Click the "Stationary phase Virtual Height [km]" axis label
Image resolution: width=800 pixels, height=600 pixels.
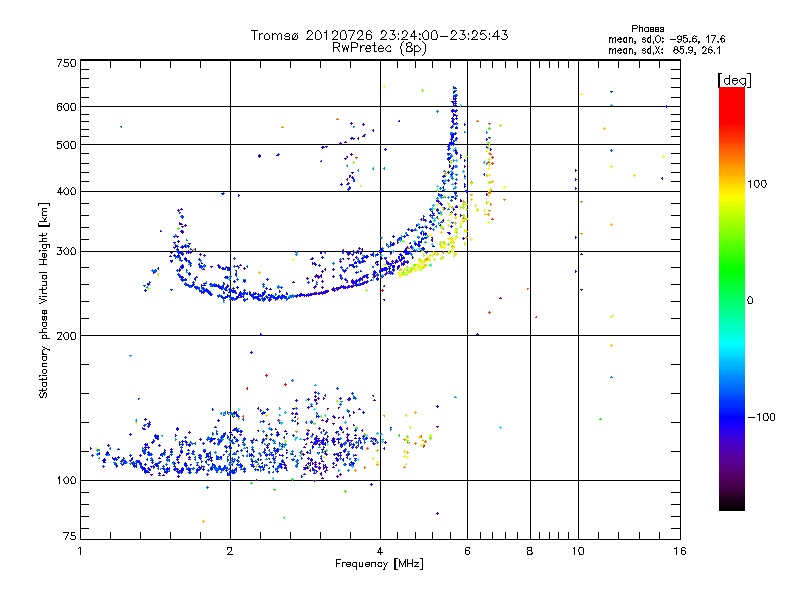[x=44, y=301]
